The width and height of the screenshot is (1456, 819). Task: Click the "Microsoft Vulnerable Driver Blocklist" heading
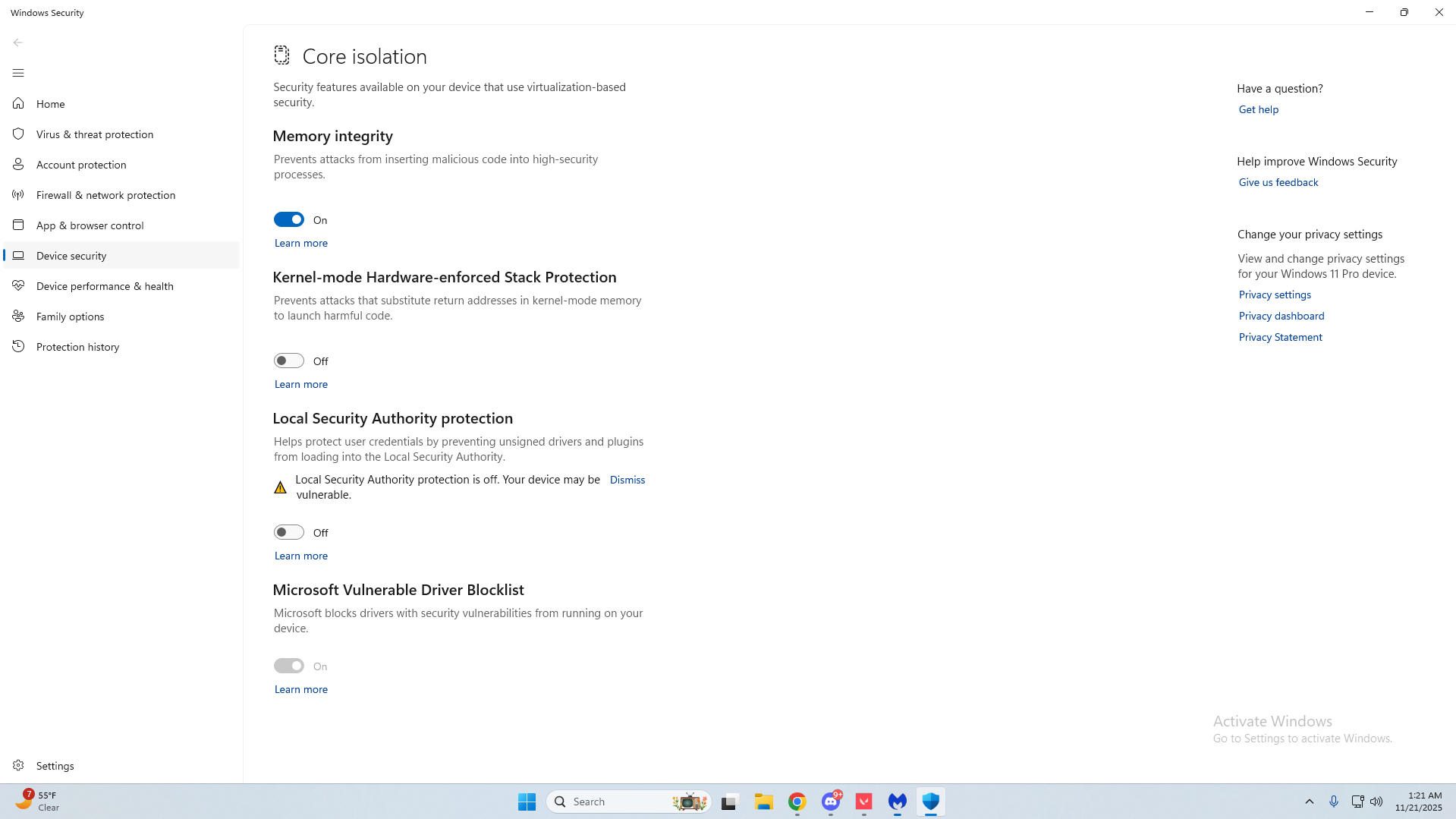click(398, 590)
